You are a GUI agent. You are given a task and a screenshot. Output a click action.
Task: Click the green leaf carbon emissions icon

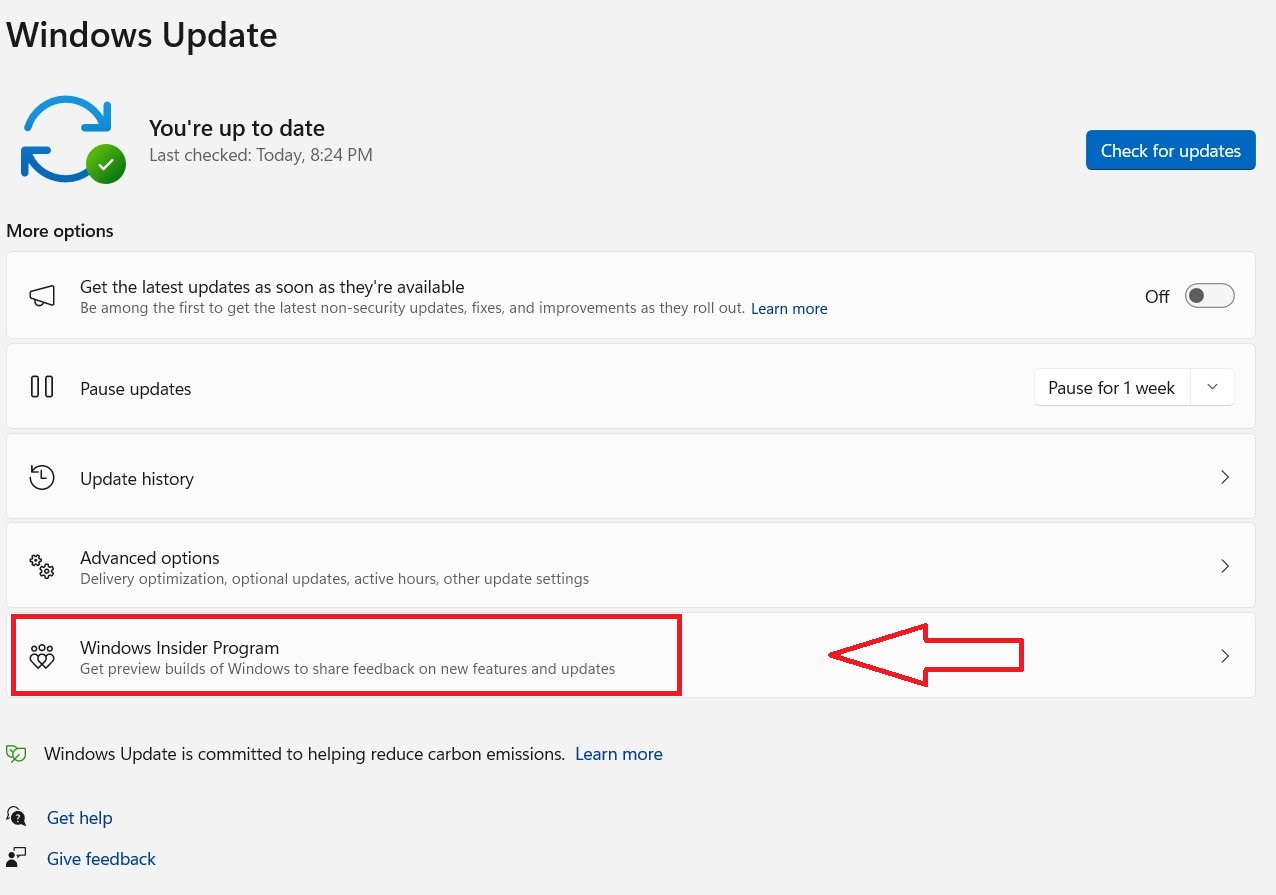click(x=17, y=754)
